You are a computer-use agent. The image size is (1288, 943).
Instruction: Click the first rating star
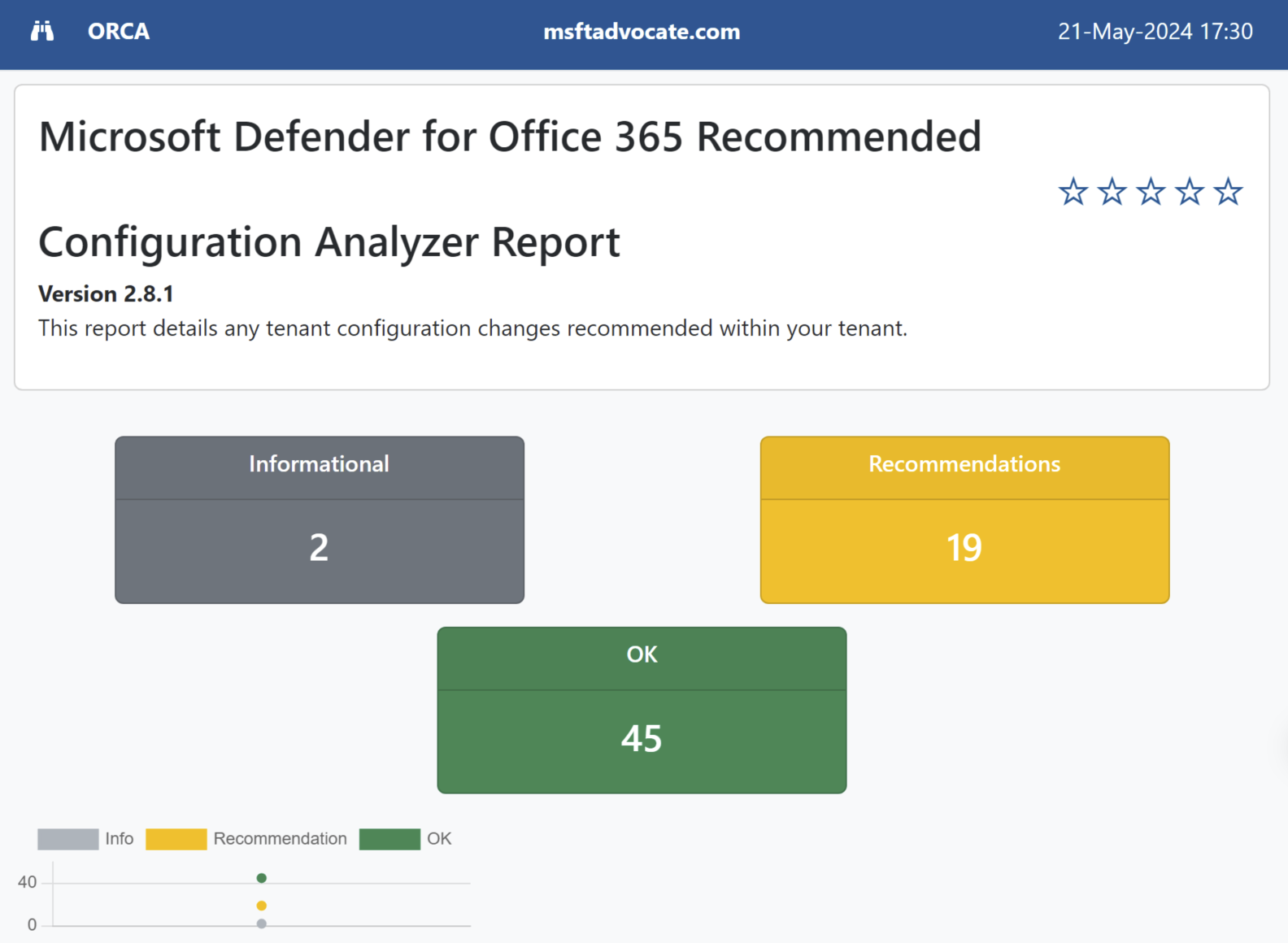[1073, 193]
